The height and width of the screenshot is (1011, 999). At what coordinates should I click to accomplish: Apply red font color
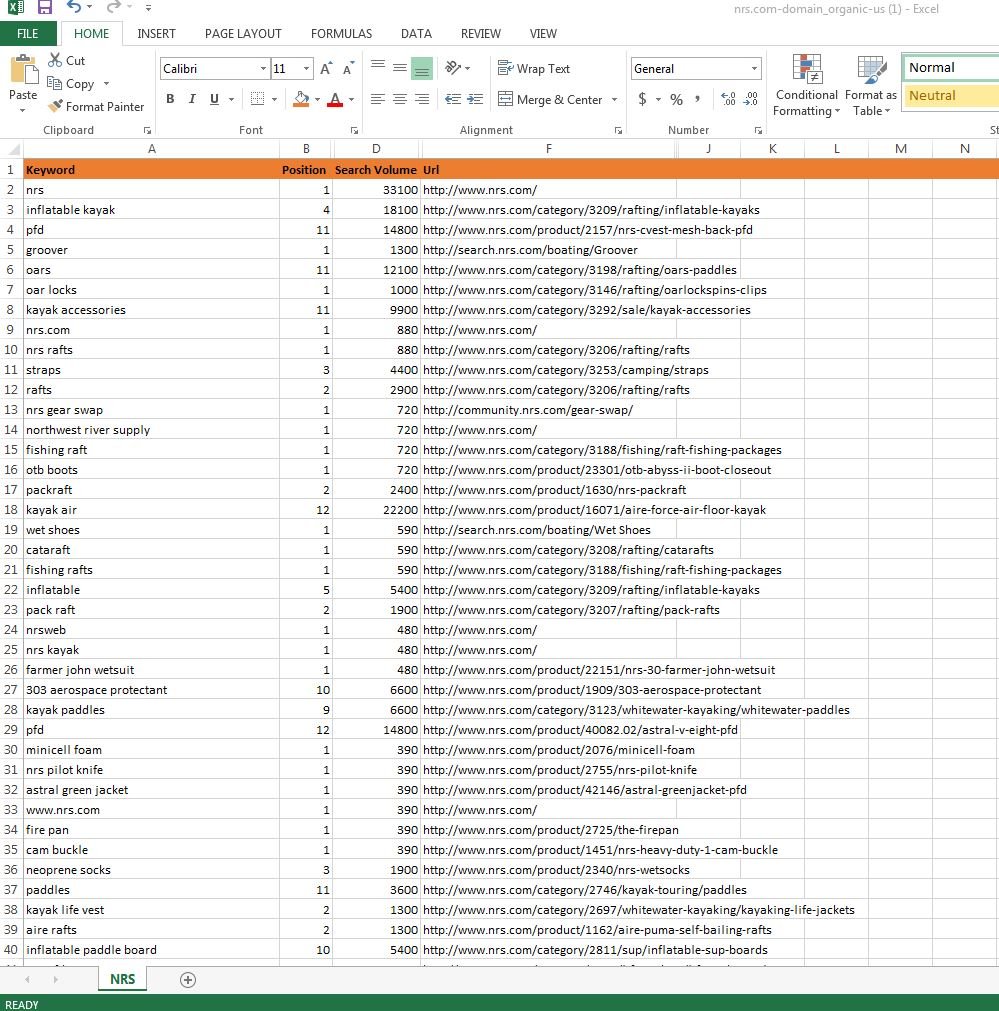pos(335,99)
